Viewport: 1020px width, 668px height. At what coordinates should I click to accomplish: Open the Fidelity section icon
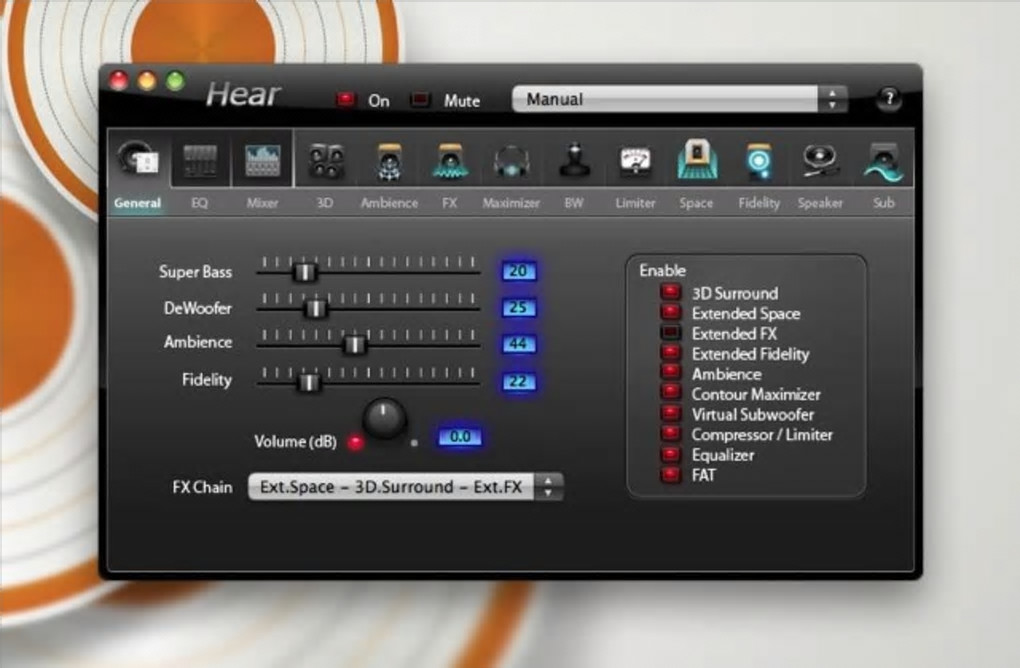point(758,161)
